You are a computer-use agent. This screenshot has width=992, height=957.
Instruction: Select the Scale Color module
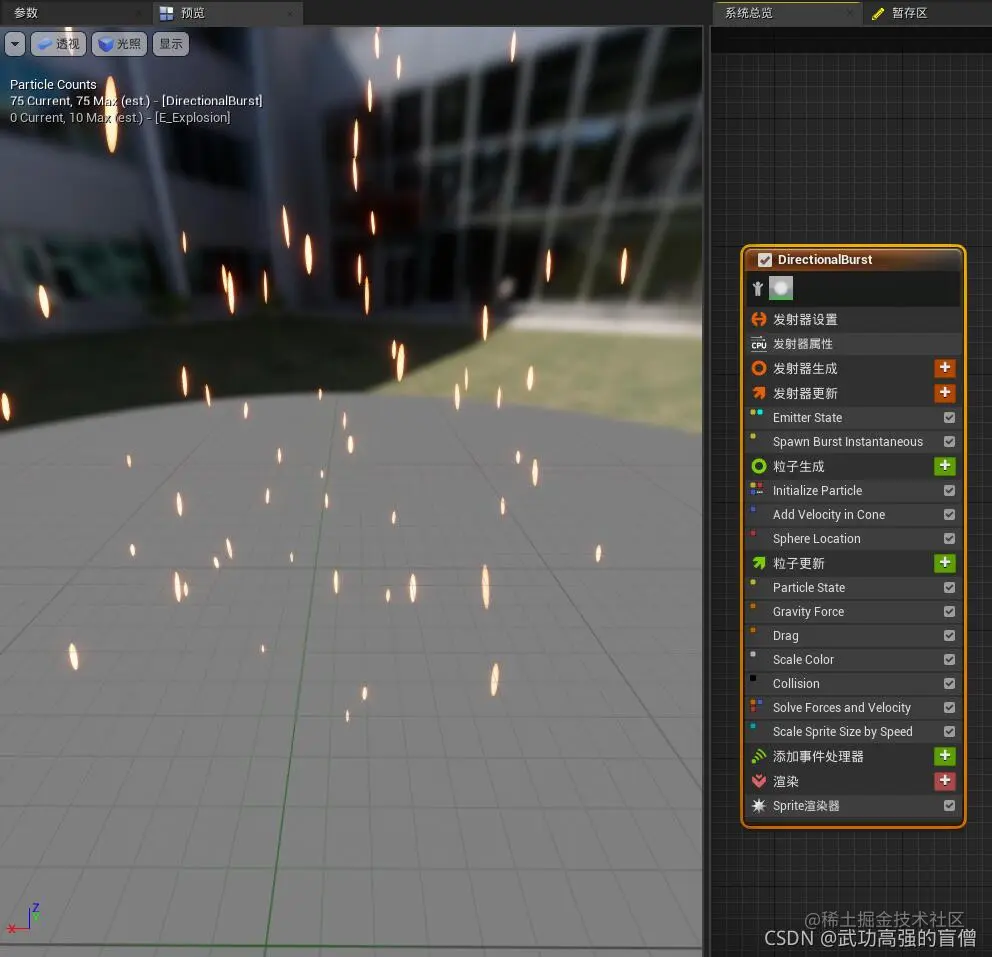click(852, 660)
